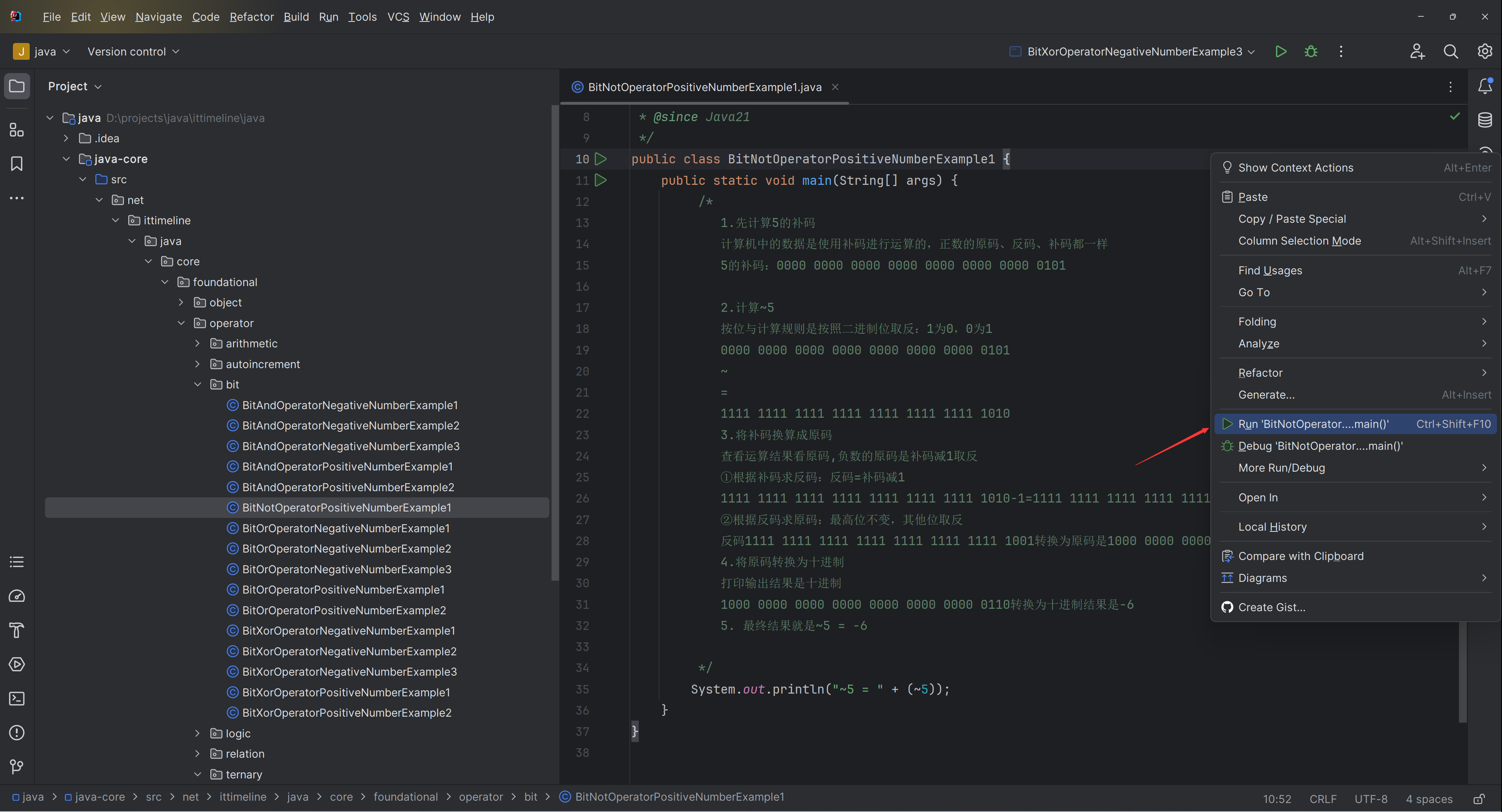This screenshot has height=812, width=1502.
Task: Open the Database tool window
Action: tap(1484, 120)
